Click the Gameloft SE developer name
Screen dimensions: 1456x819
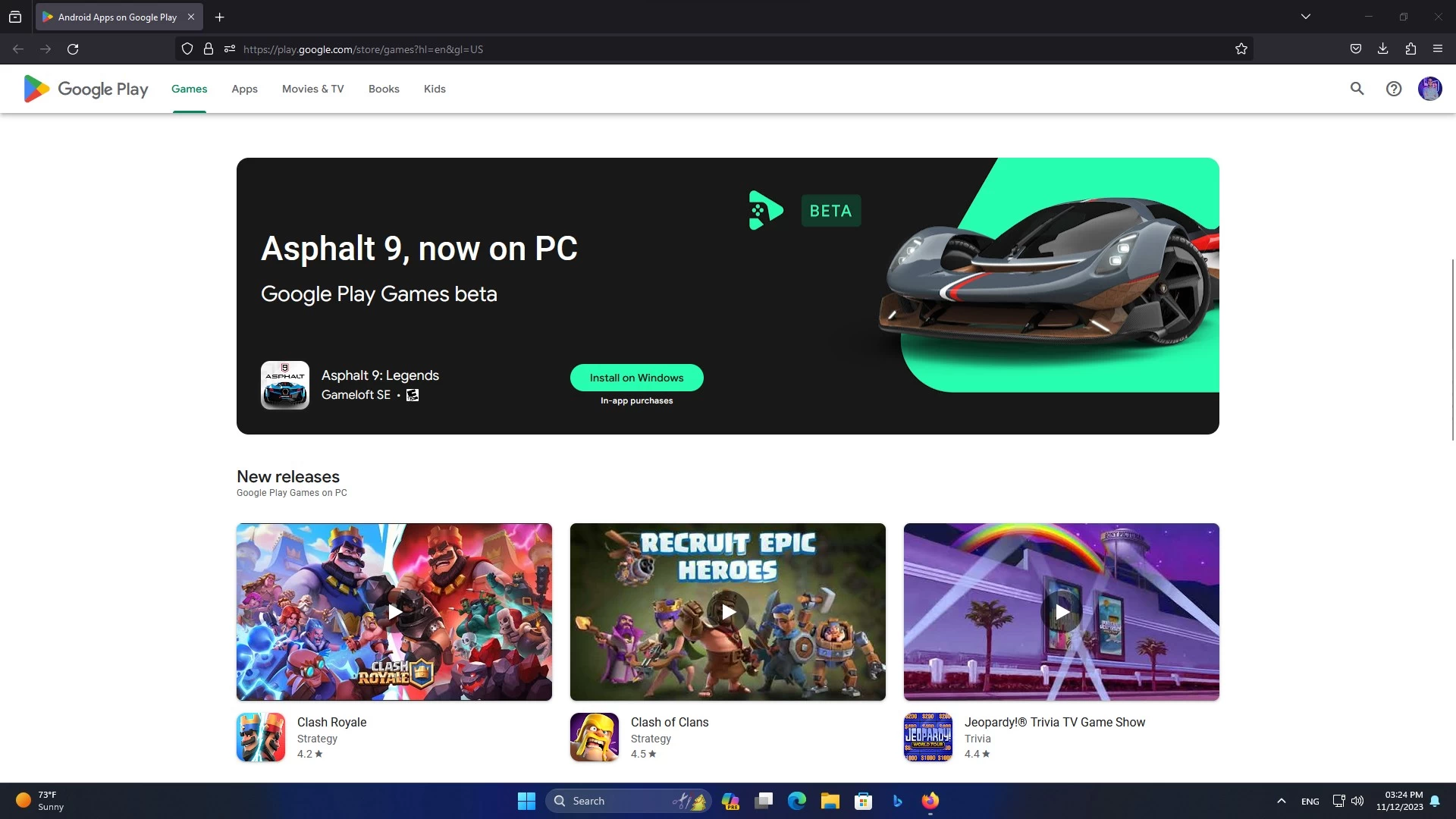pos(356,395)
